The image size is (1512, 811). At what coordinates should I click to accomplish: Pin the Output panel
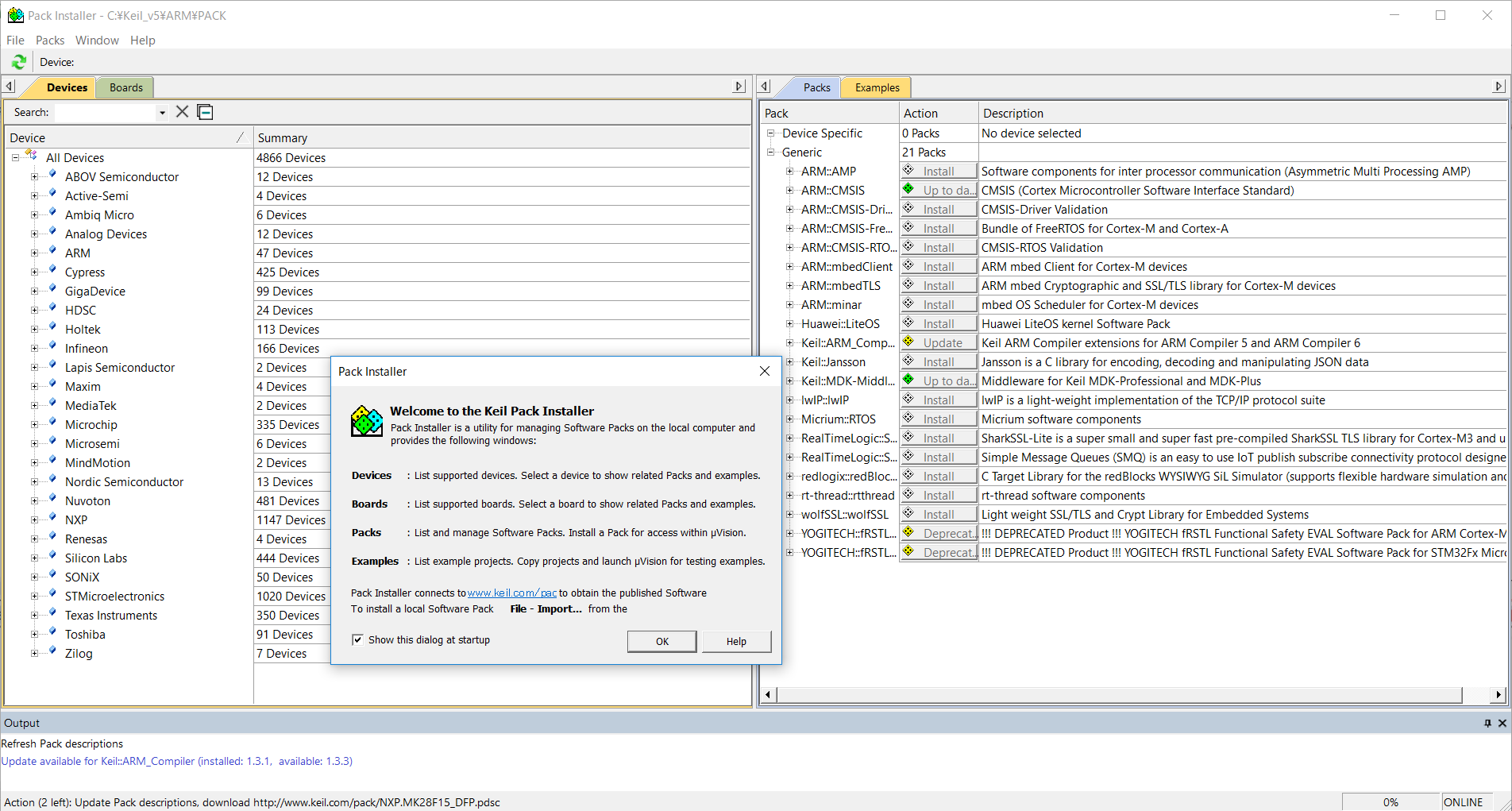pyautogui.click(x=1487, y=723)
